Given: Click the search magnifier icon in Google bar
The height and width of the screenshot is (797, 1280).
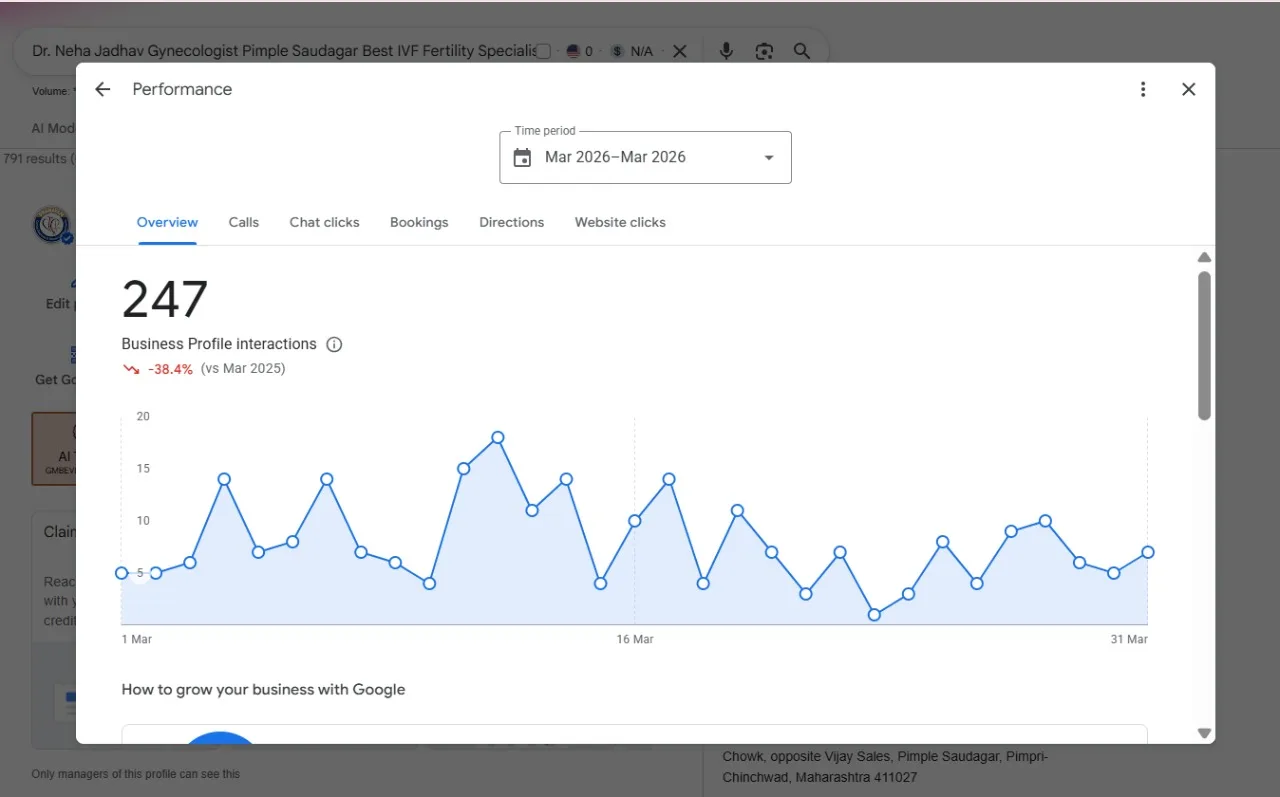Looking at the screenshot, I should pyautogui.click(x=801, y=51).
